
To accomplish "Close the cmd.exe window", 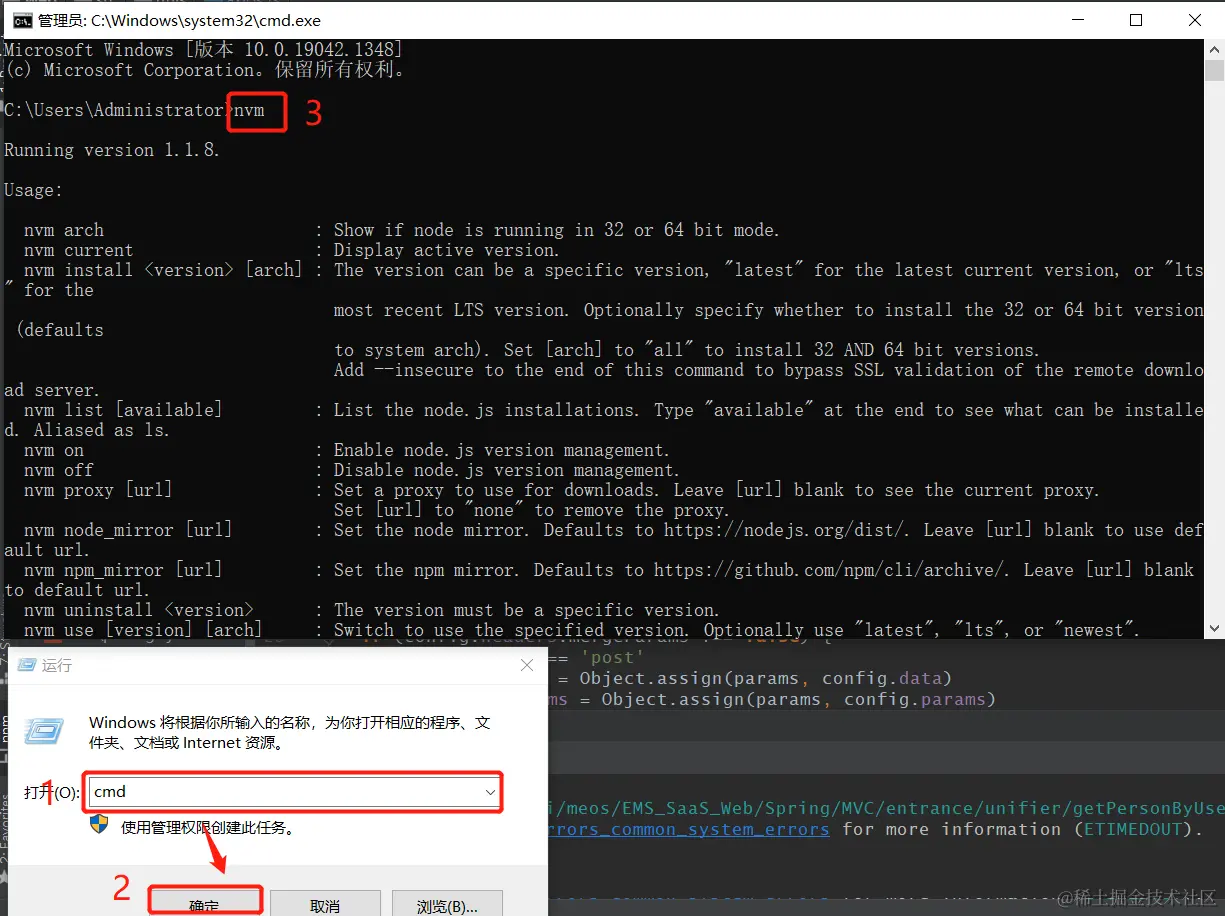I will (x=1195, y=20).
